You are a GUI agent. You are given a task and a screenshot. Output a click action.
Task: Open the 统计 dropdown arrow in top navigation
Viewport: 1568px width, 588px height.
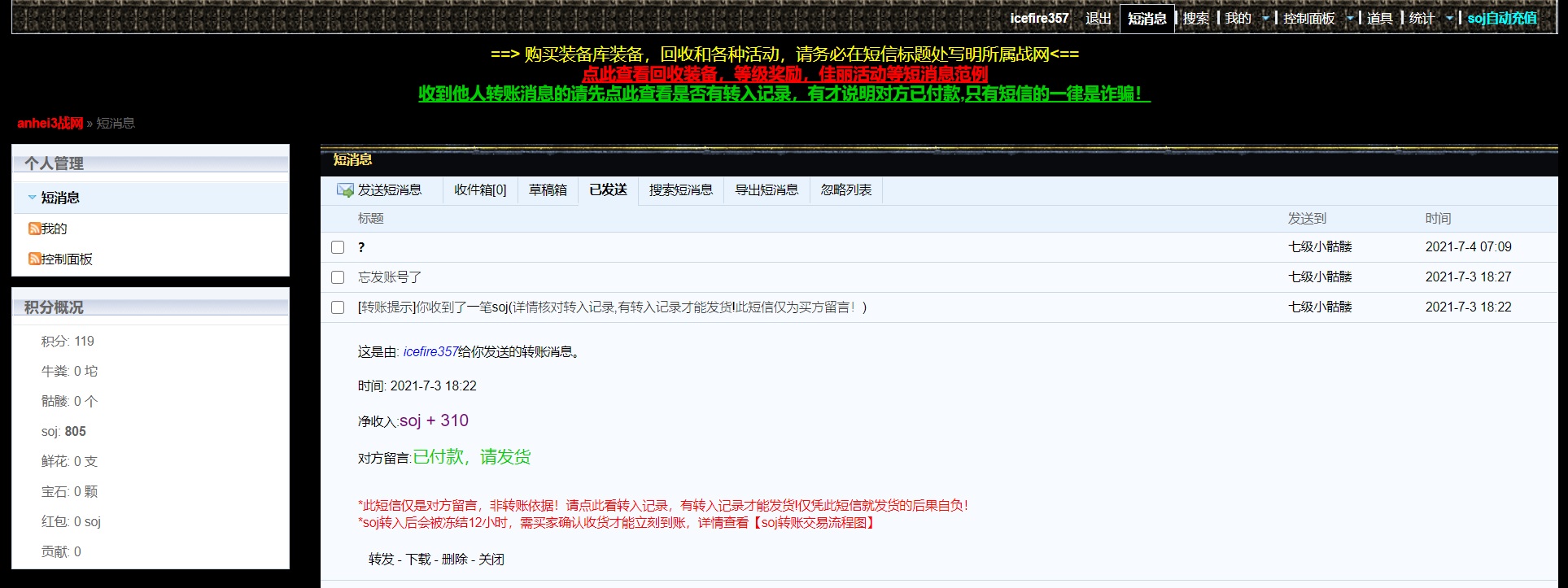tap(1448, 19)
